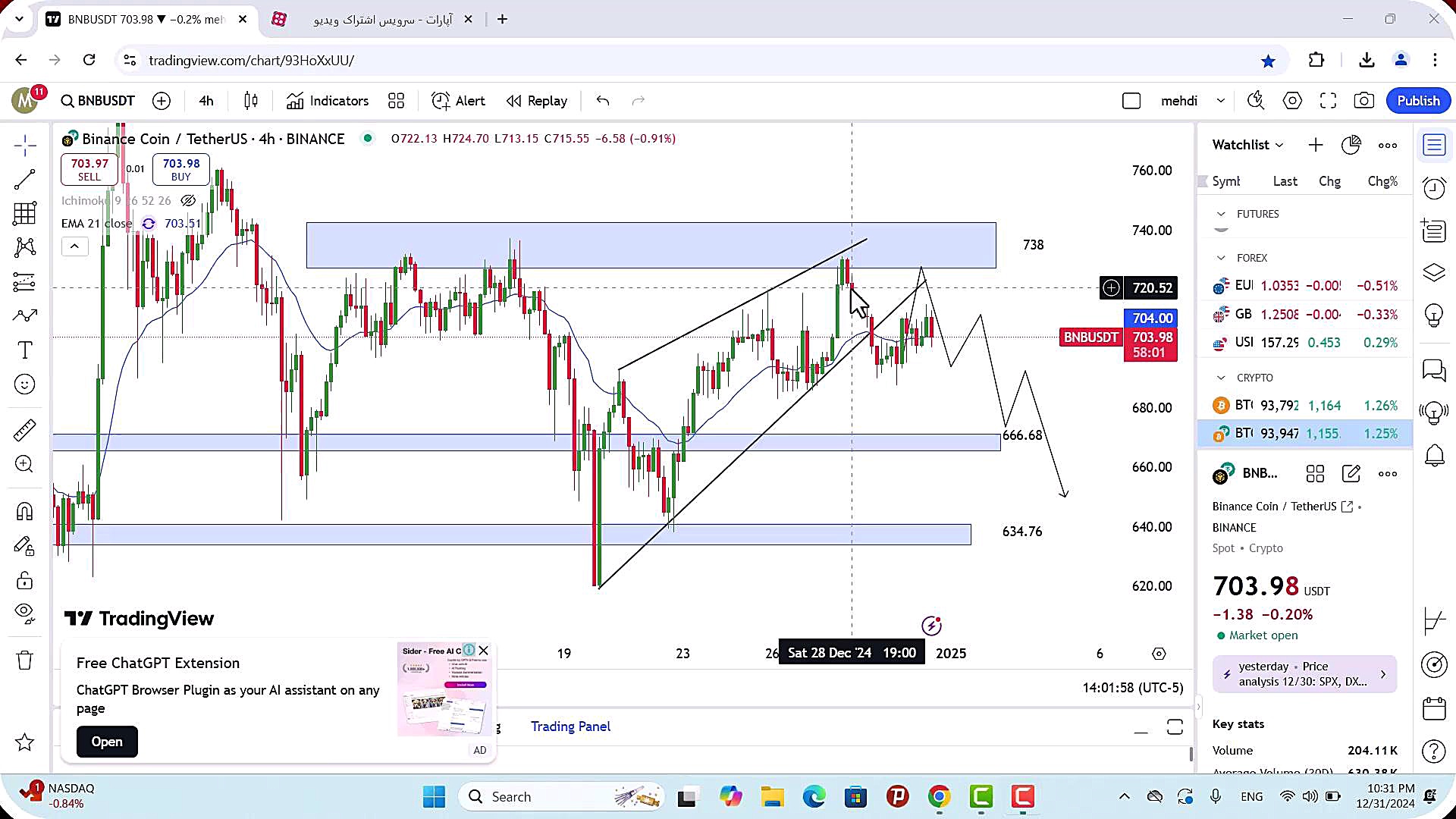Open yesterday price analysis news item
Screen dimensions: 1456x819
click(x=1304, y=674)
